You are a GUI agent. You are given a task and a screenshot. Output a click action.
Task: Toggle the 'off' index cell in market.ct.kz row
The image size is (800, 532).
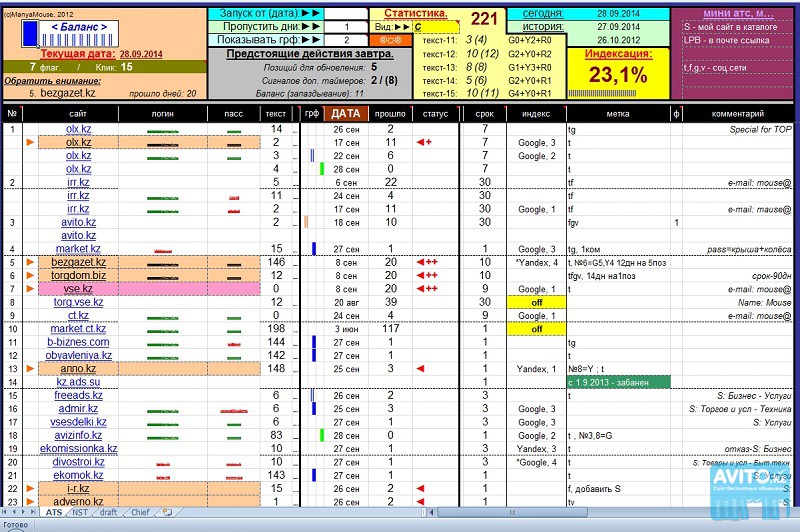tap(535, 329)
